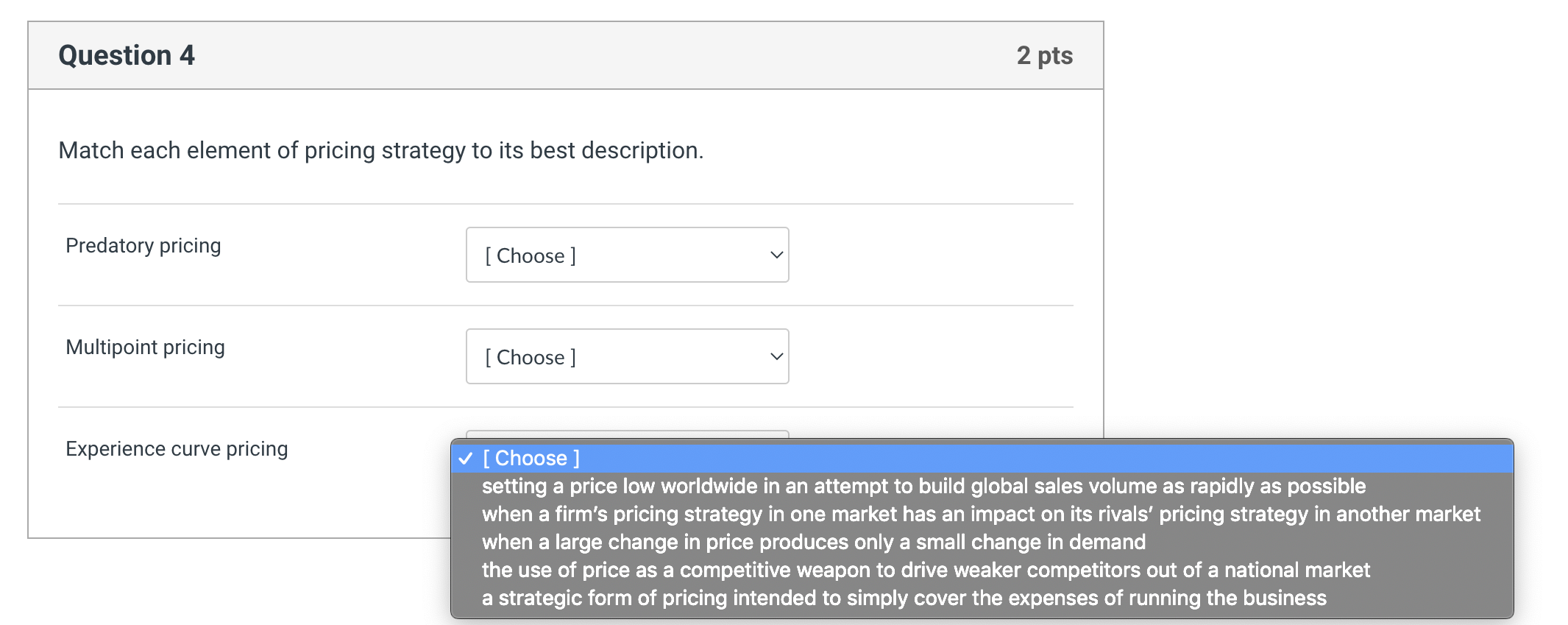The width and height of the screenshot is (1568, 625).
Task: Click the '2 pts' label
Action: click(x=1045, y=54)
